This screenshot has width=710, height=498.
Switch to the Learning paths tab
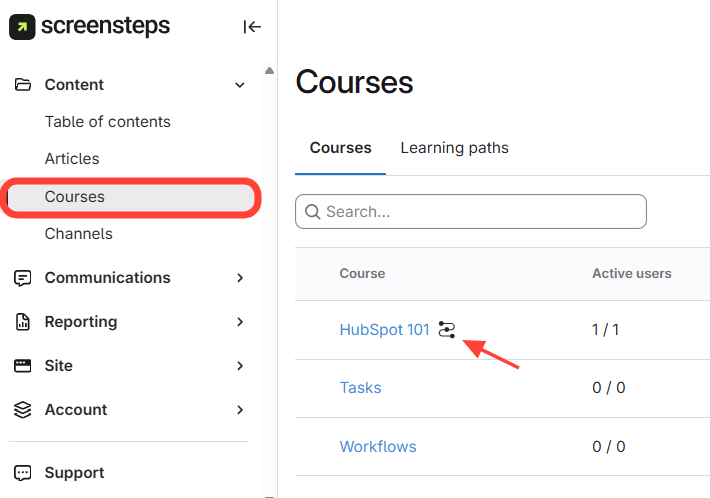coord(454,148)
